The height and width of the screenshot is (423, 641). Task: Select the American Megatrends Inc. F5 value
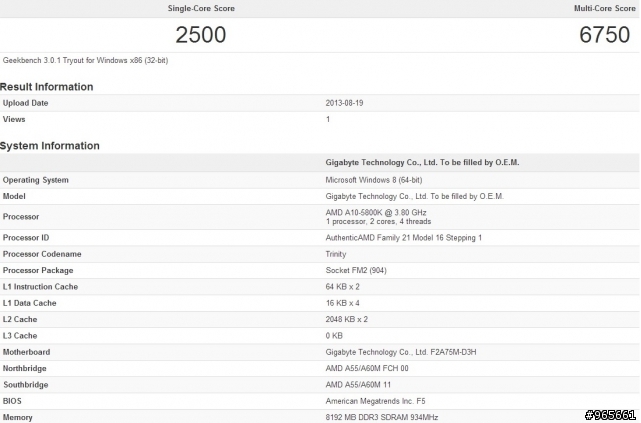click(x=375, y=401)
